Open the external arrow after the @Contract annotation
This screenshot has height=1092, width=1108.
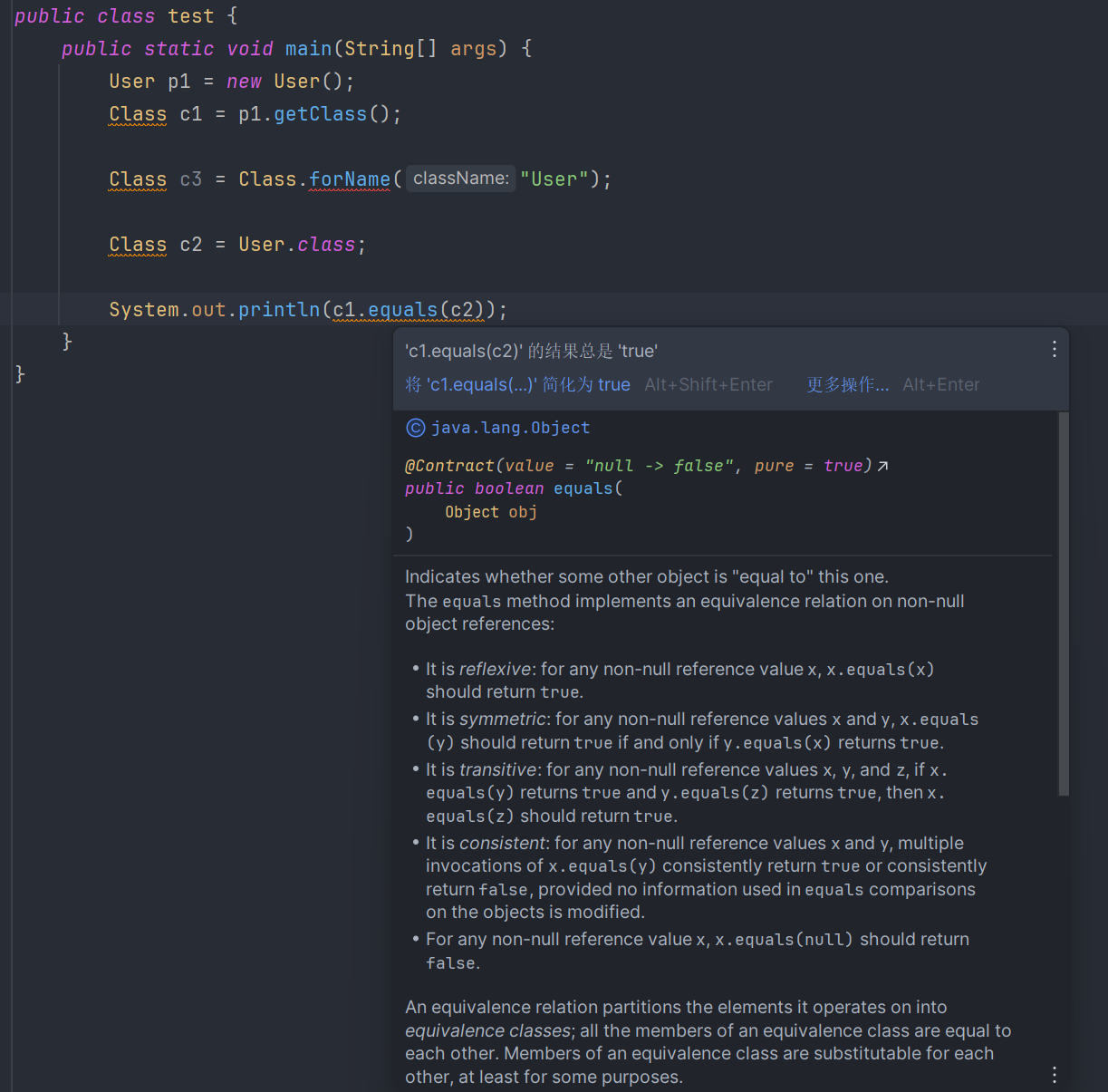click(882, 466)
